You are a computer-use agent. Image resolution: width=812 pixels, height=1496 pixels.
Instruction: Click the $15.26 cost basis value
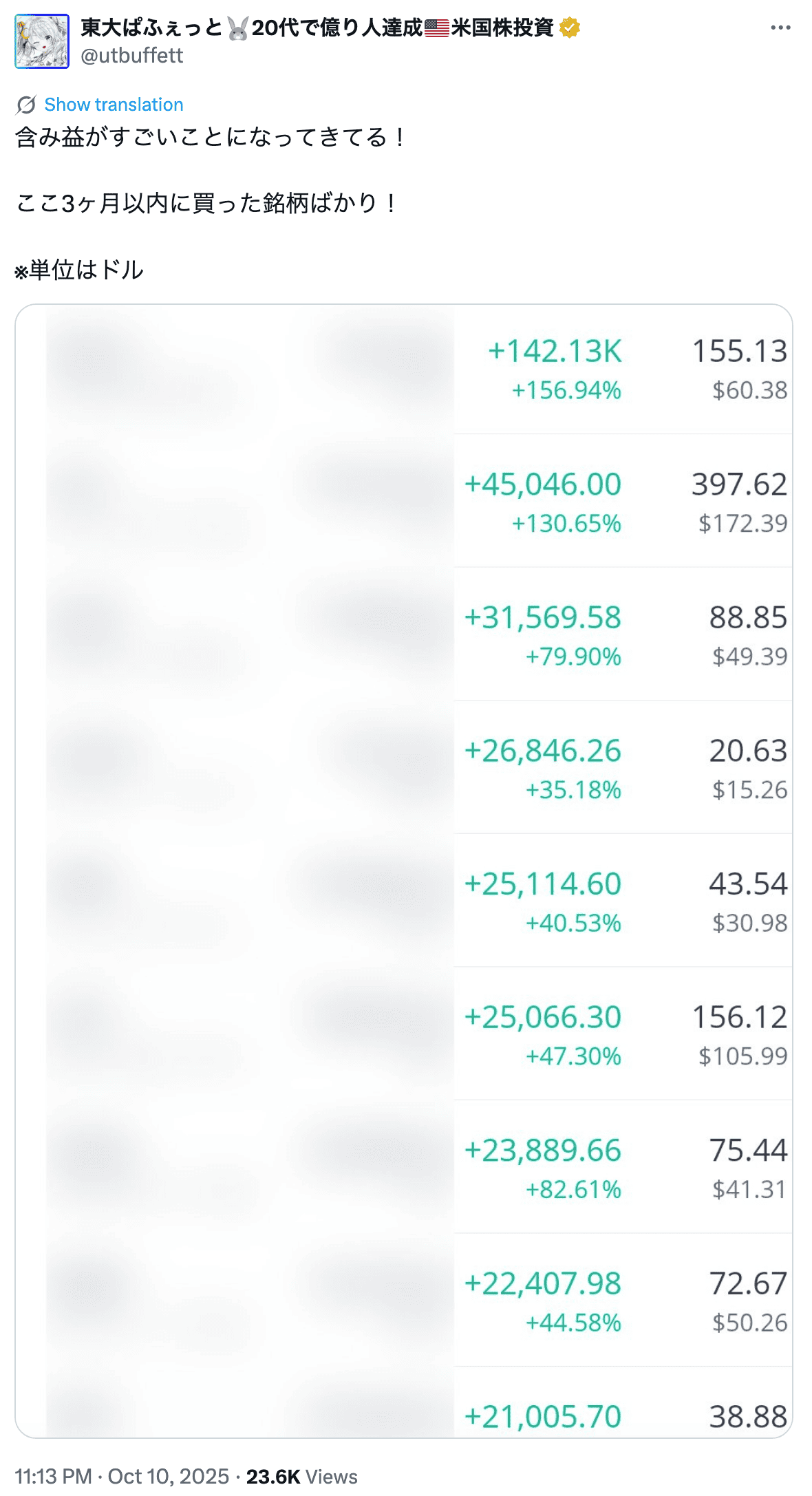(749, 790)
